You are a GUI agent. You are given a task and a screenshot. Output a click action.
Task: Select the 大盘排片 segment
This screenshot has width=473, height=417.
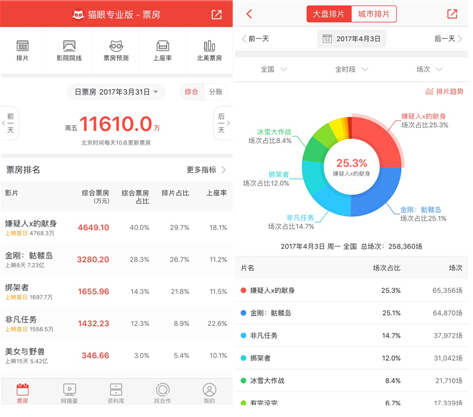click(x=329, y=14)
